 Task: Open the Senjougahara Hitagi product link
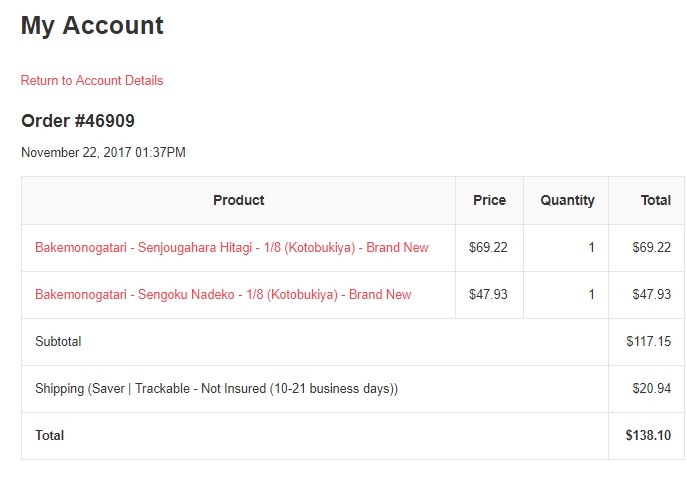point(231,248)
